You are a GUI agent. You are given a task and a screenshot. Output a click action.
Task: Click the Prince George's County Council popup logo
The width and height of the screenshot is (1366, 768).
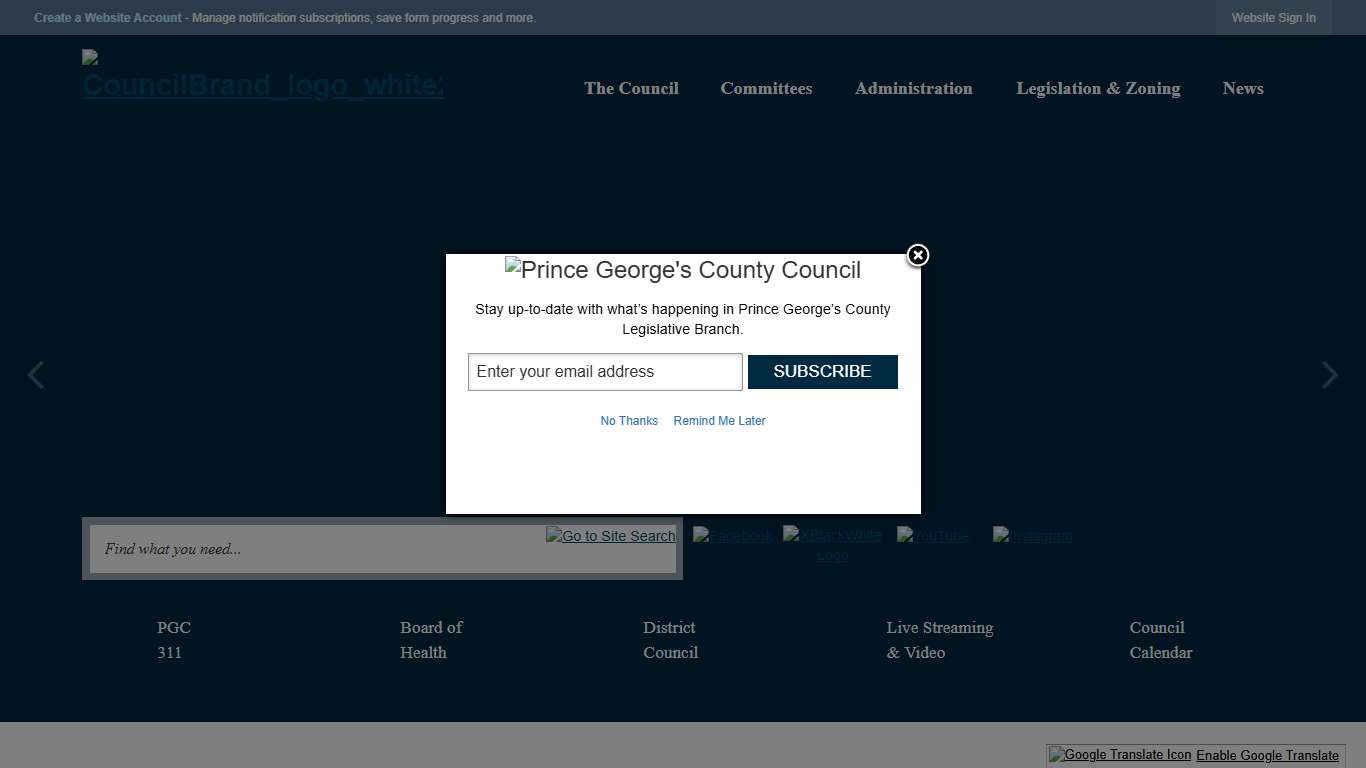pos(683,269)
